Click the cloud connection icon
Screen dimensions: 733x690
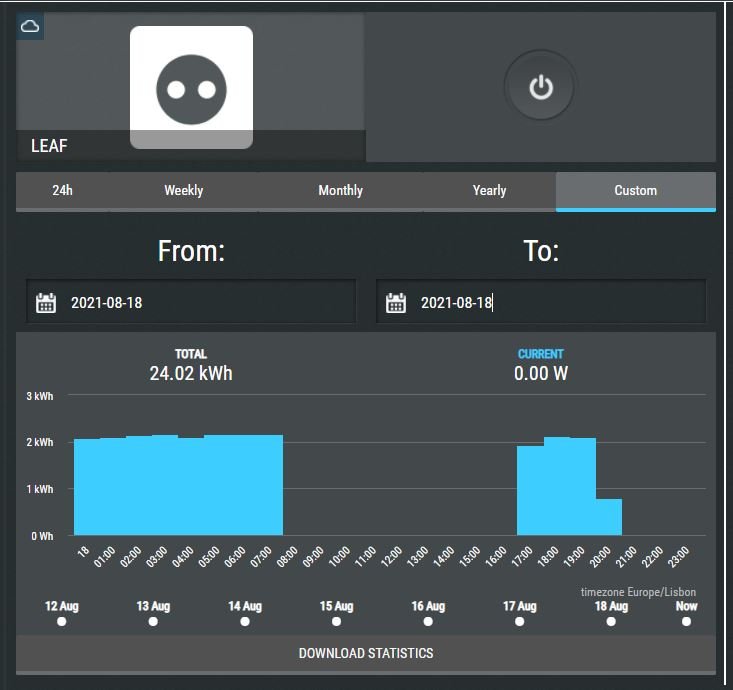point(30,26)
